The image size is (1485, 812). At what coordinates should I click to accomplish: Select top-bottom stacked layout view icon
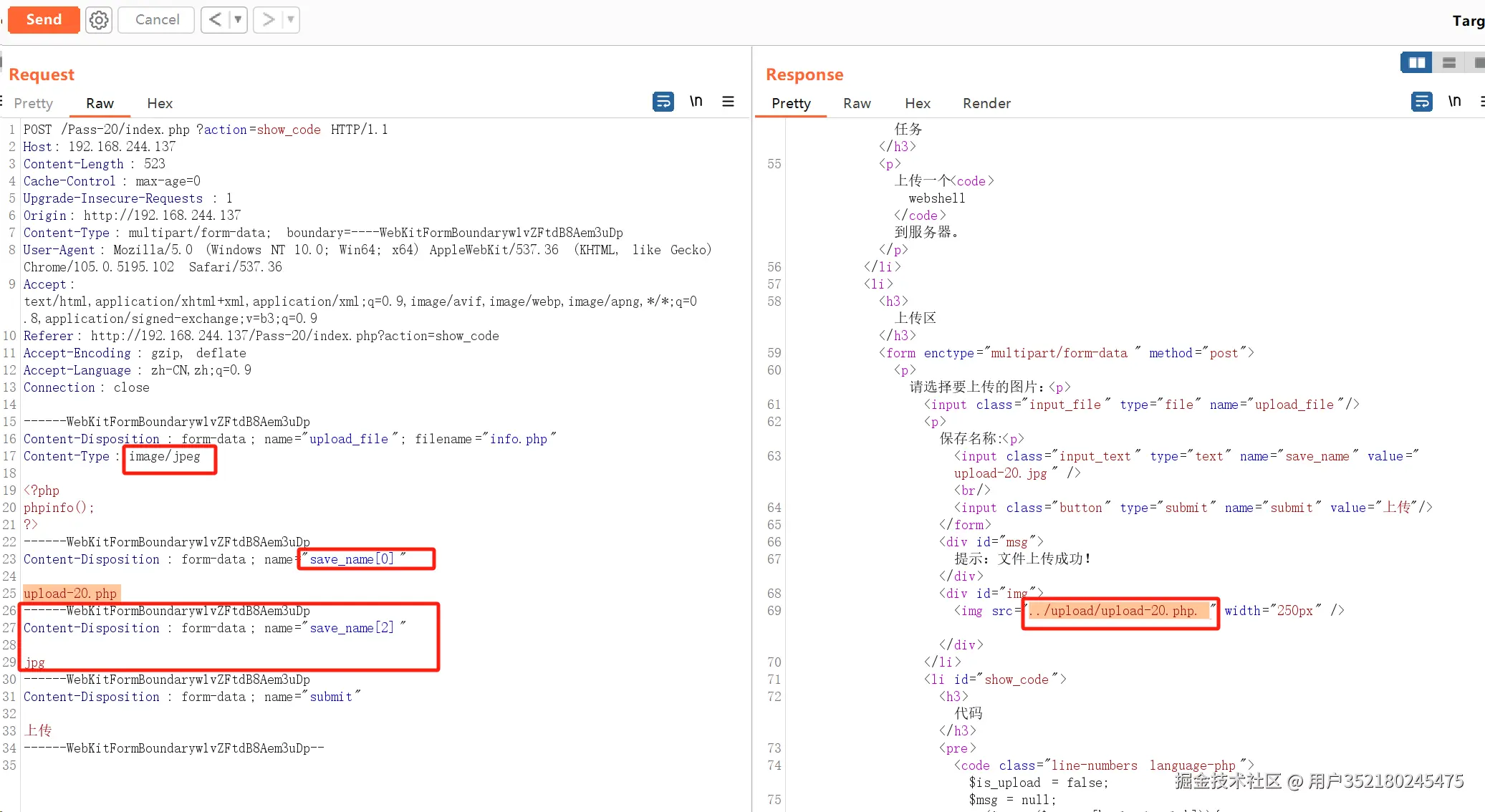pyautogui.click(x=1448, y=63)
